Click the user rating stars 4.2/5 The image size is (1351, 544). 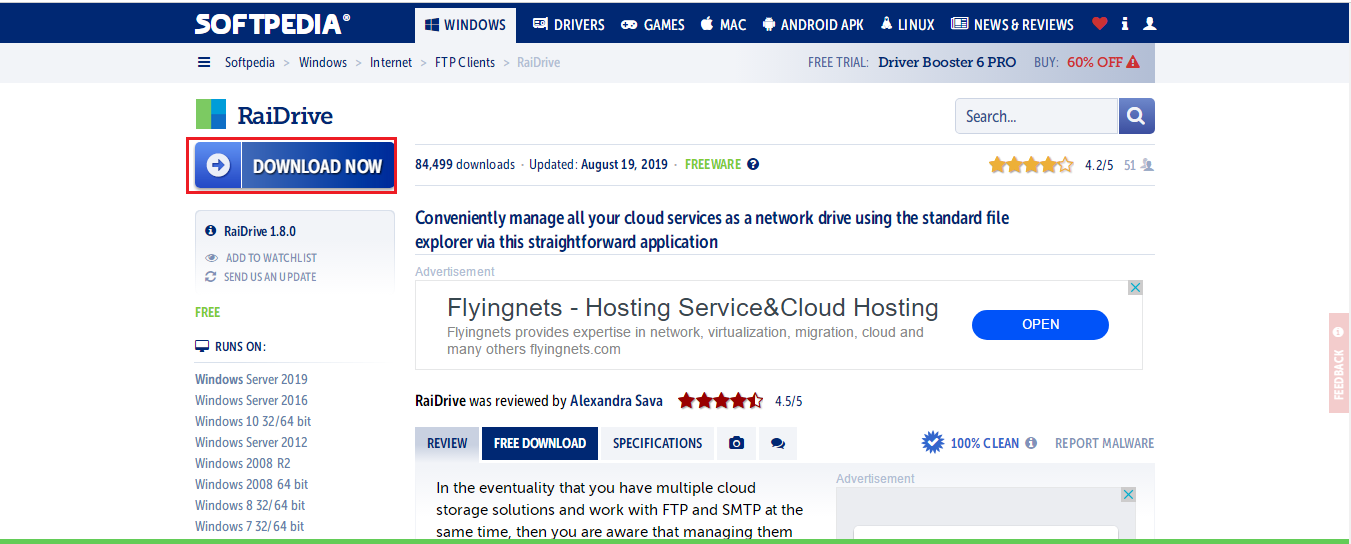pos(1031,165)
